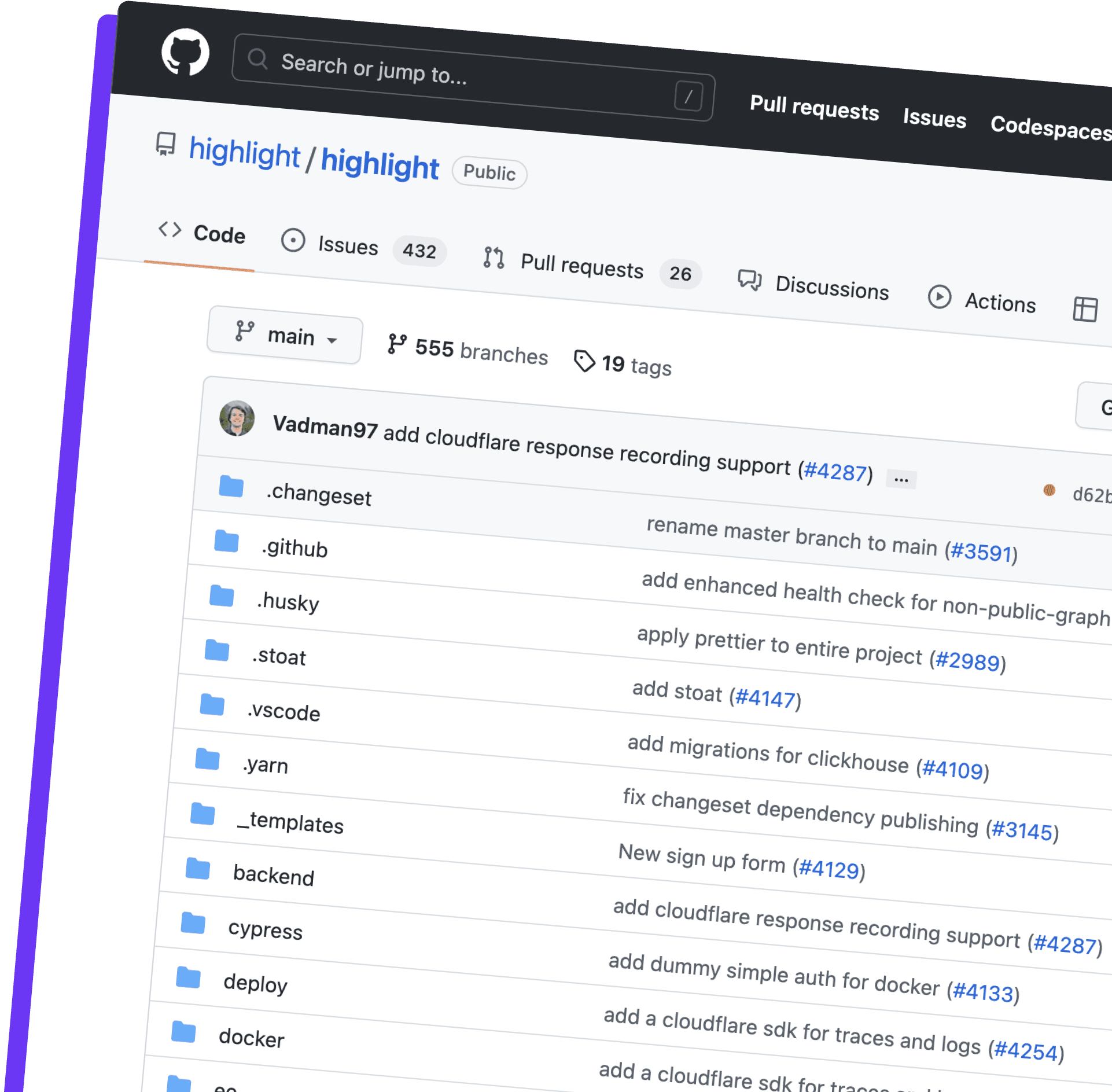Open the Vadman97 author link
Image resolution: width=1112 pixels, height=1092 pixels.
tap(325, 427)
